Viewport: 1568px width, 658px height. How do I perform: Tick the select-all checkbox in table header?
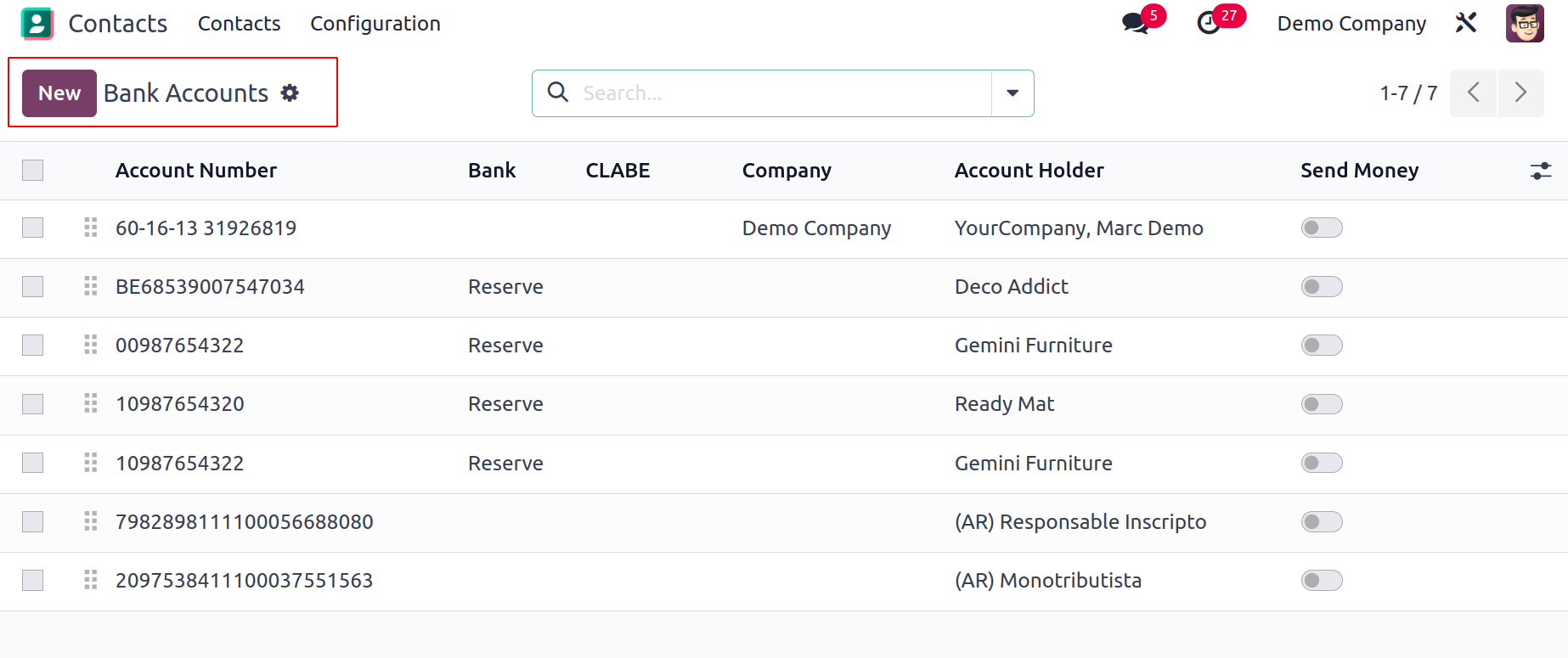(x=33, y=171)
